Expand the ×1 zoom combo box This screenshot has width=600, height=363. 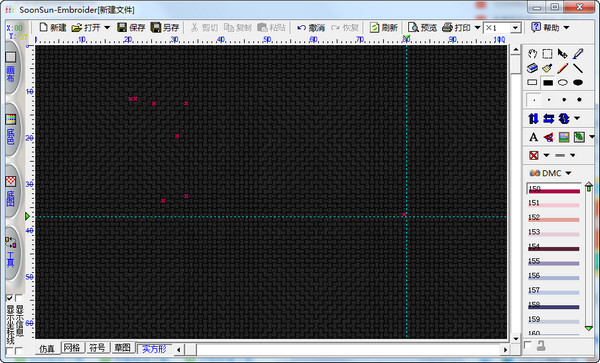coord(515,28)
